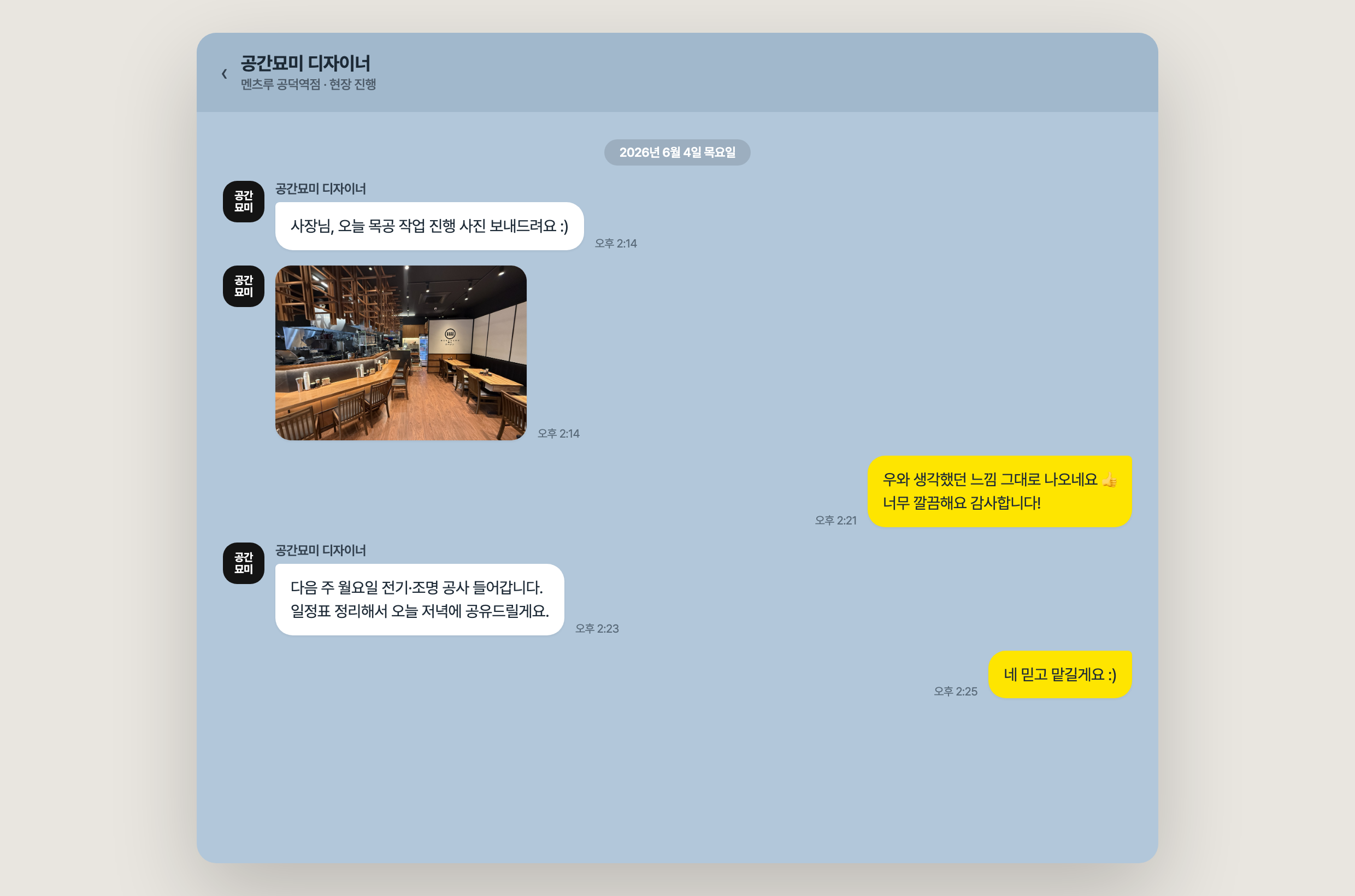The width and height of the screenshot is (1355, 896).
Task: Select message 사장님, 오늘 목공 작업 진행 사진 보내드려요
Action: (x=429, y=226)
